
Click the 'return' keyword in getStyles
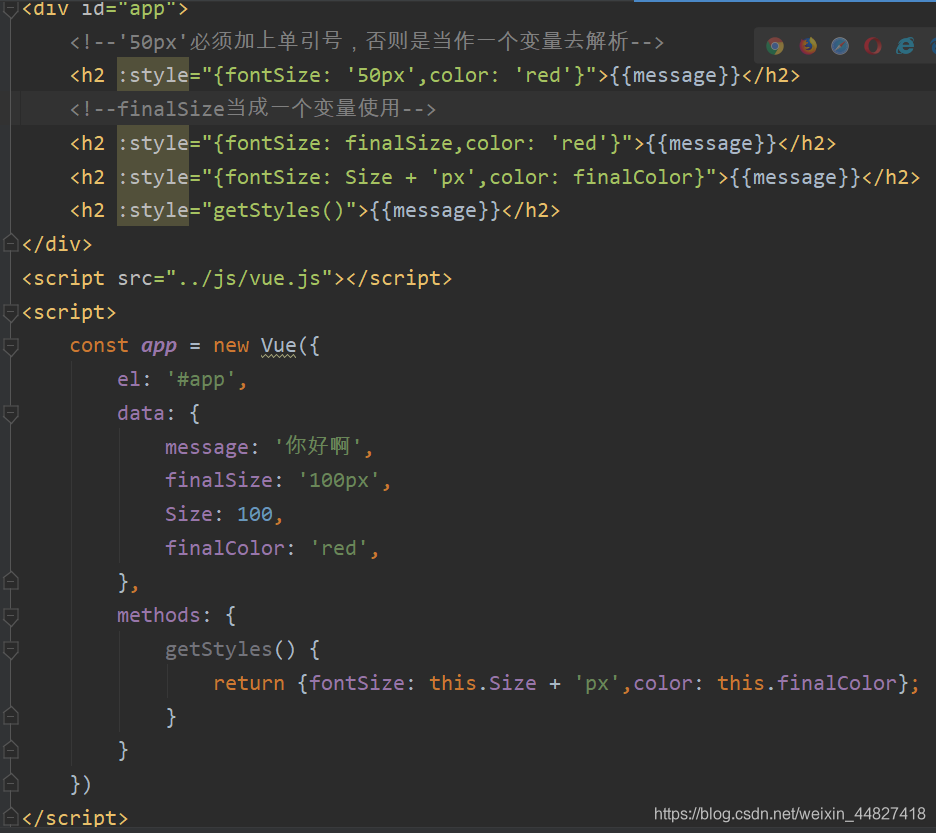click(x=249, y=683)
